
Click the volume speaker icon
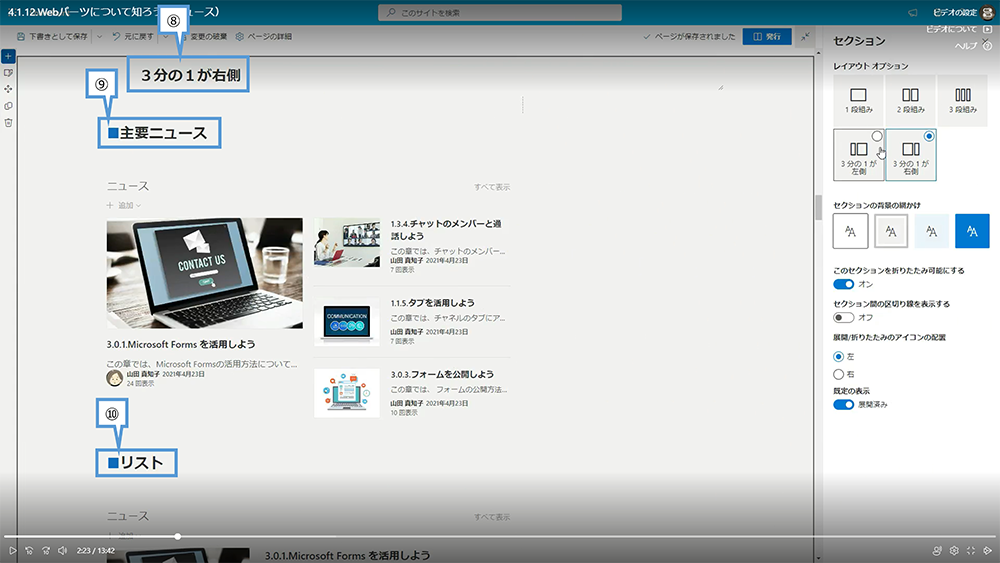coord(62,550)
